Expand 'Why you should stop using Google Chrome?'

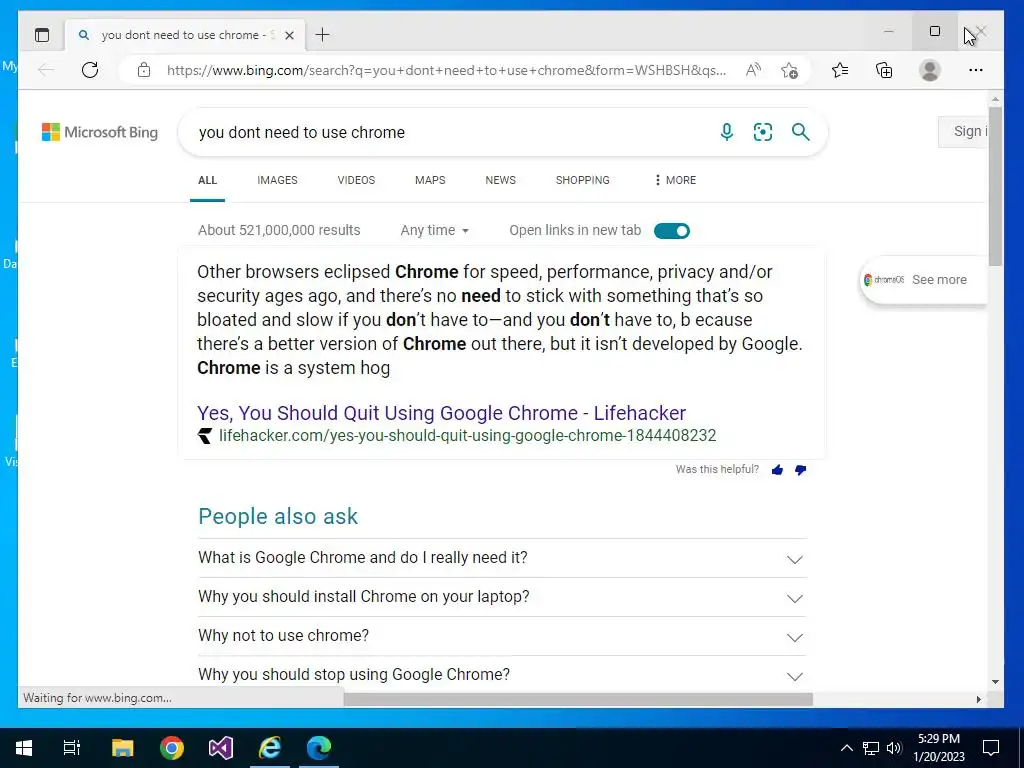502,675
